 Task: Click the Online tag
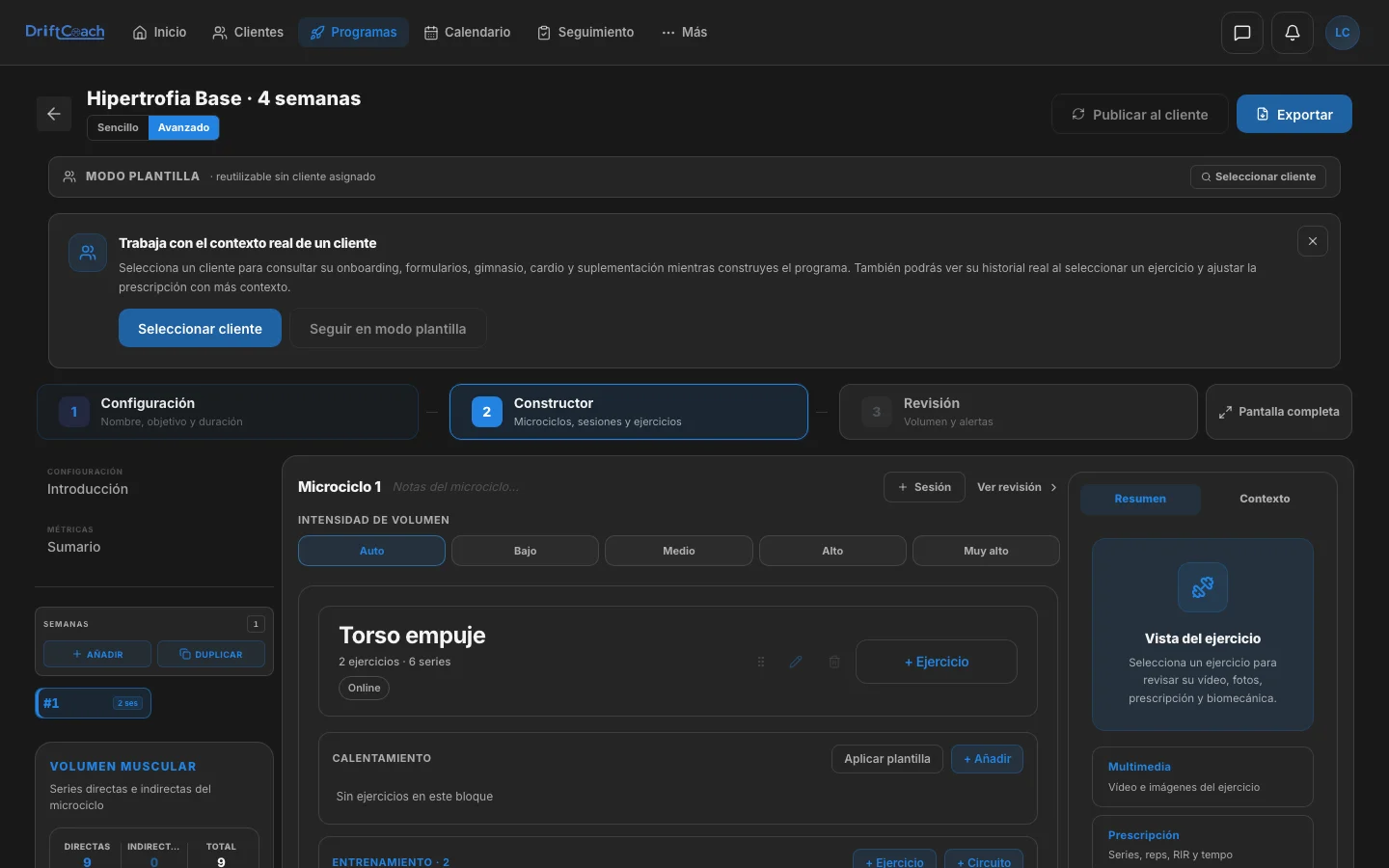click(364, 688)
